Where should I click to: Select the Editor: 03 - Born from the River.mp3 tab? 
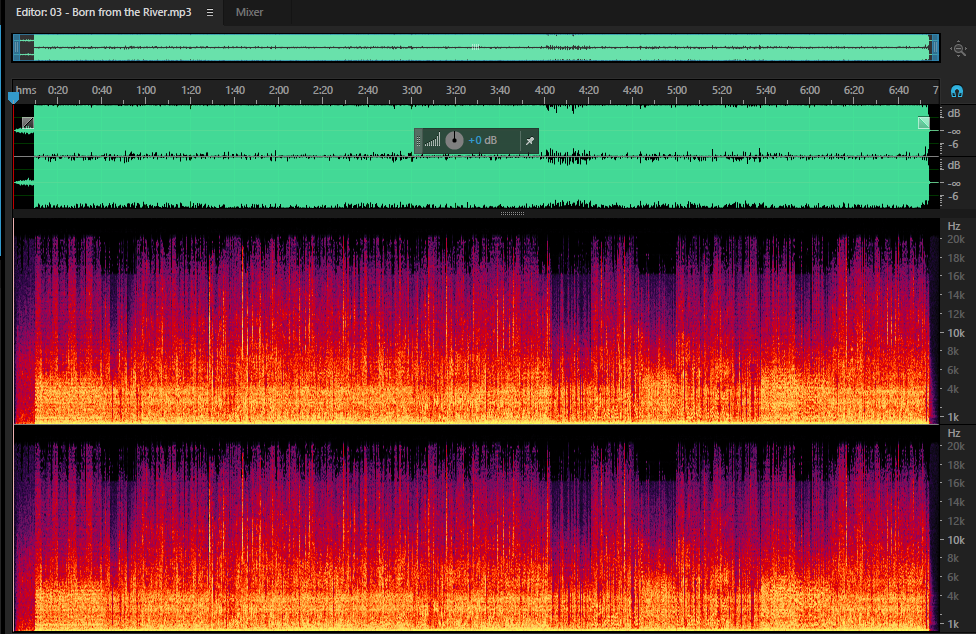(103, 12)
